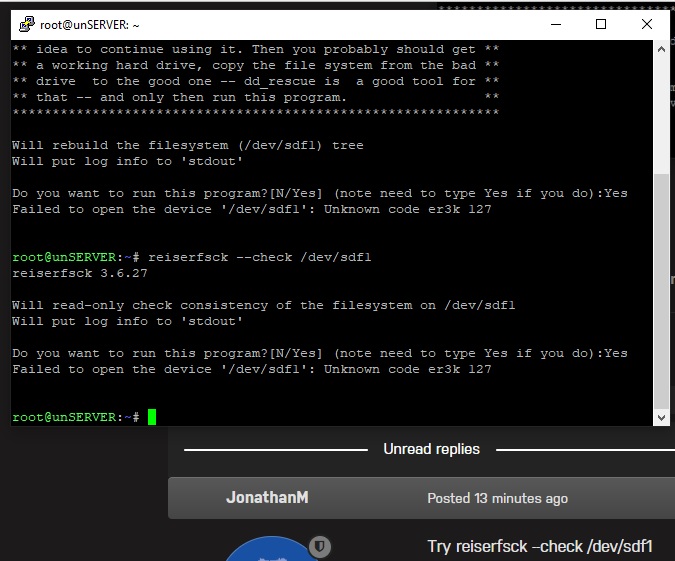675x561 pixels.
Task: Click the line 'reiserfsck 3.6.27'
Action: pos(80,273)
